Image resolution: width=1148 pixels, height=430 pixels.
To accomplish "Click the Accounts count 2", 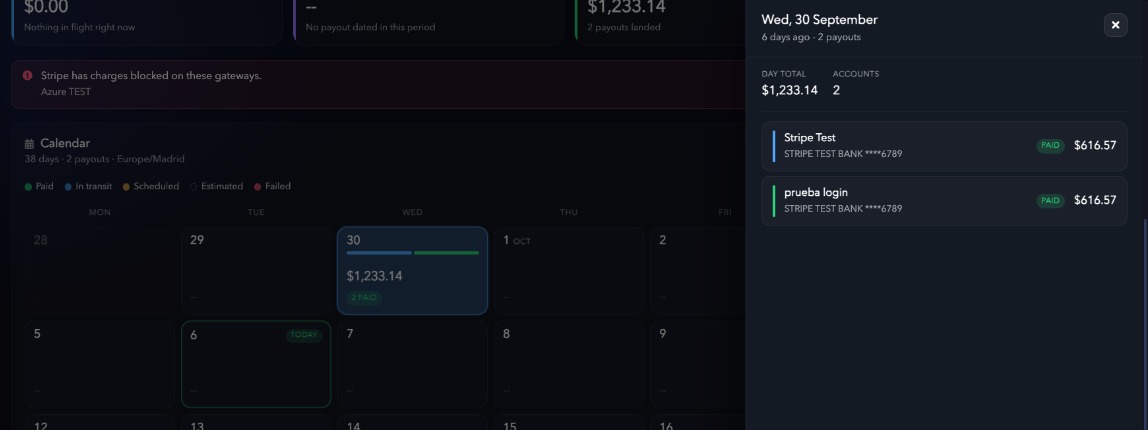I will coord(836,90).
